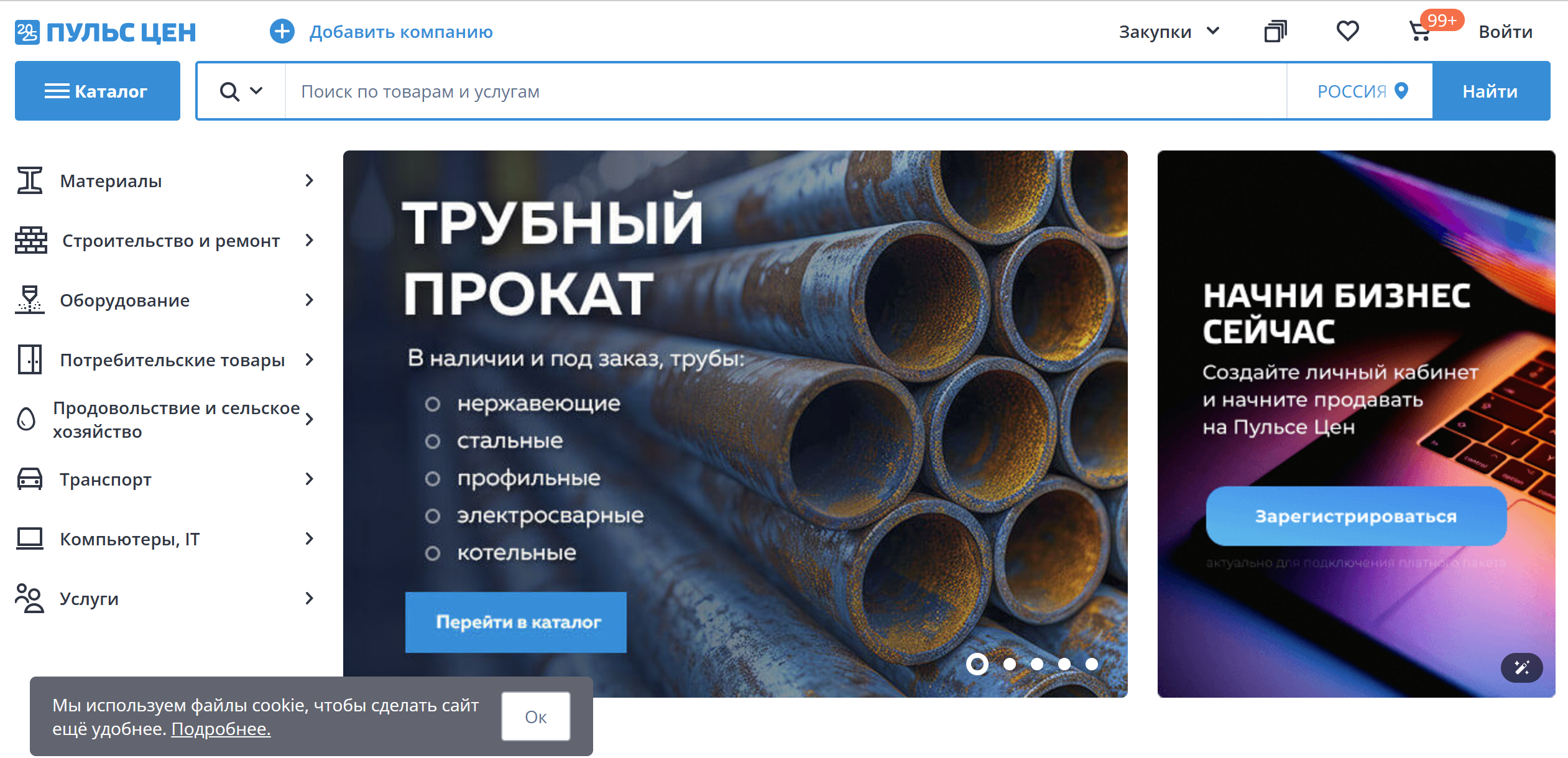Focus the Поиск по товарам и услугам field

[786, 91]
